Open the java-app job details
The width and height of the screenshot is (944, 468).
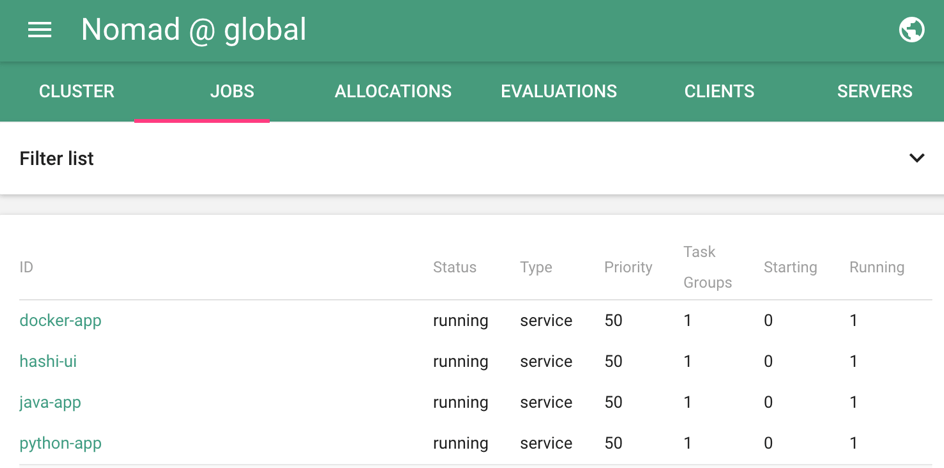coord(50,403)
